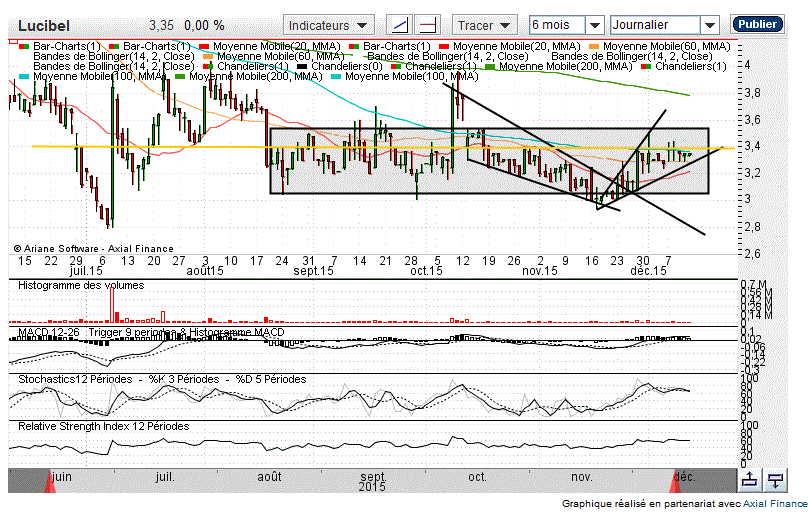Click the left red timeline range marker
Viewport: 808px width, 520px height.
pyautogui.click(x=50, y=483)
